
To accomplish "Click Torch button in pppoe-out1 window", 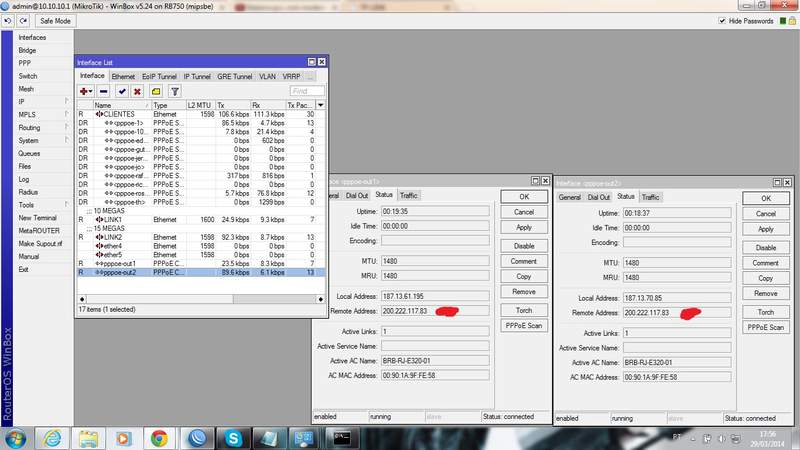I will coord(523,310).
